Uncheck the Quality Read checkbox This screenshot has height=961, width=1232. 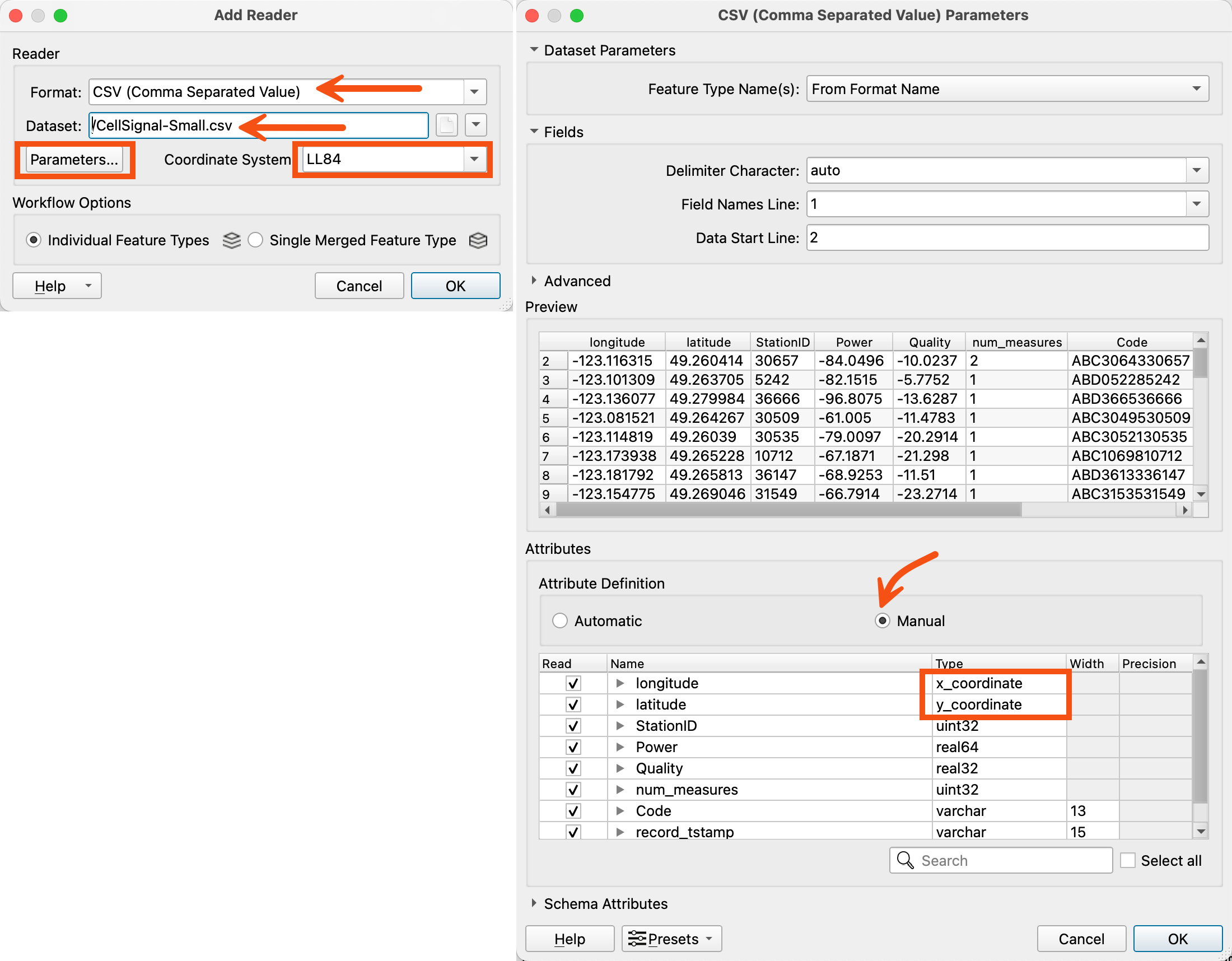[x=573, y=769]
